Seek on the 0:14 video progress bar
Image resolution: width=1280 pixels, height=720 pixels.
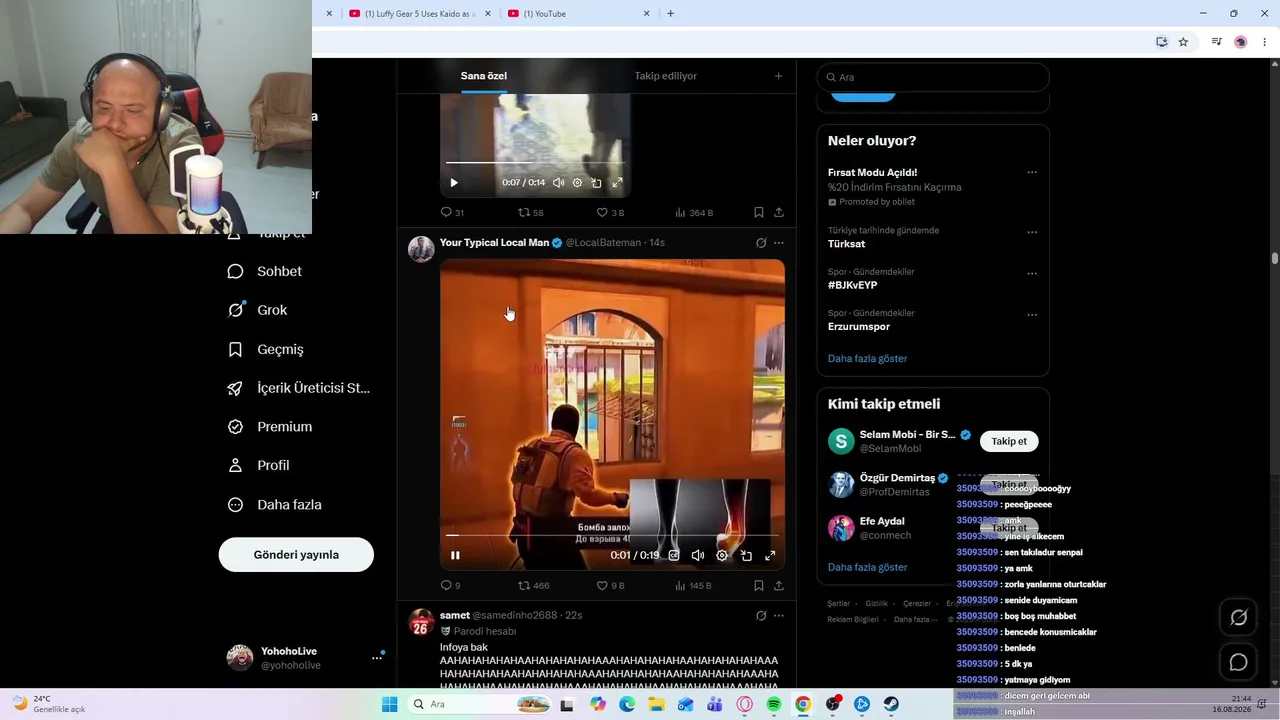point(535,162)
